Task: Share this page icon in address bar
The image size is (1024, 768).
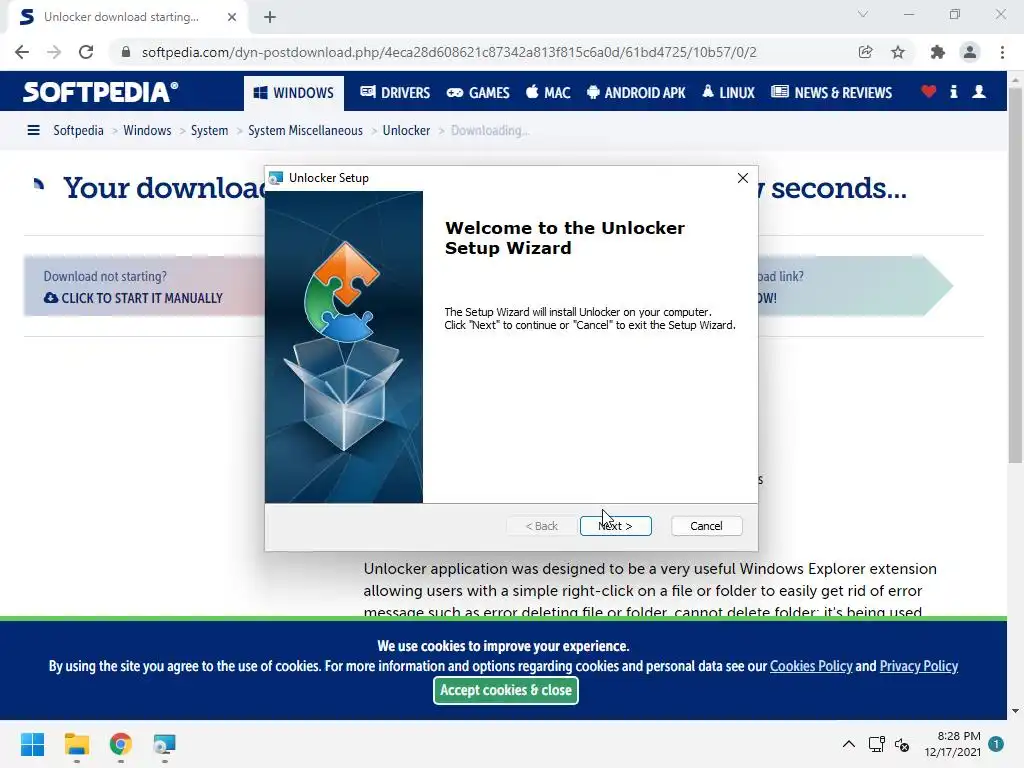Action: click(865, 52)
